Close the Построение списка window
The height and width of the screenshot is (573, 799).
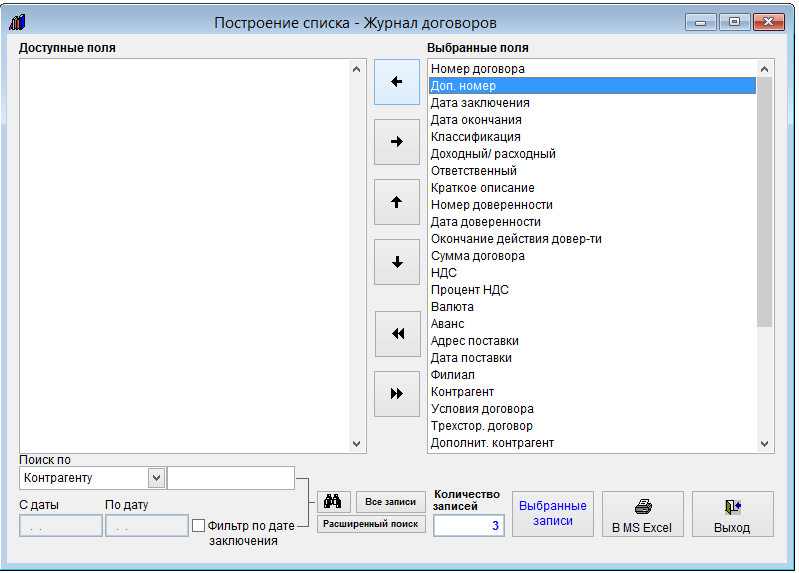coord(768,22)
